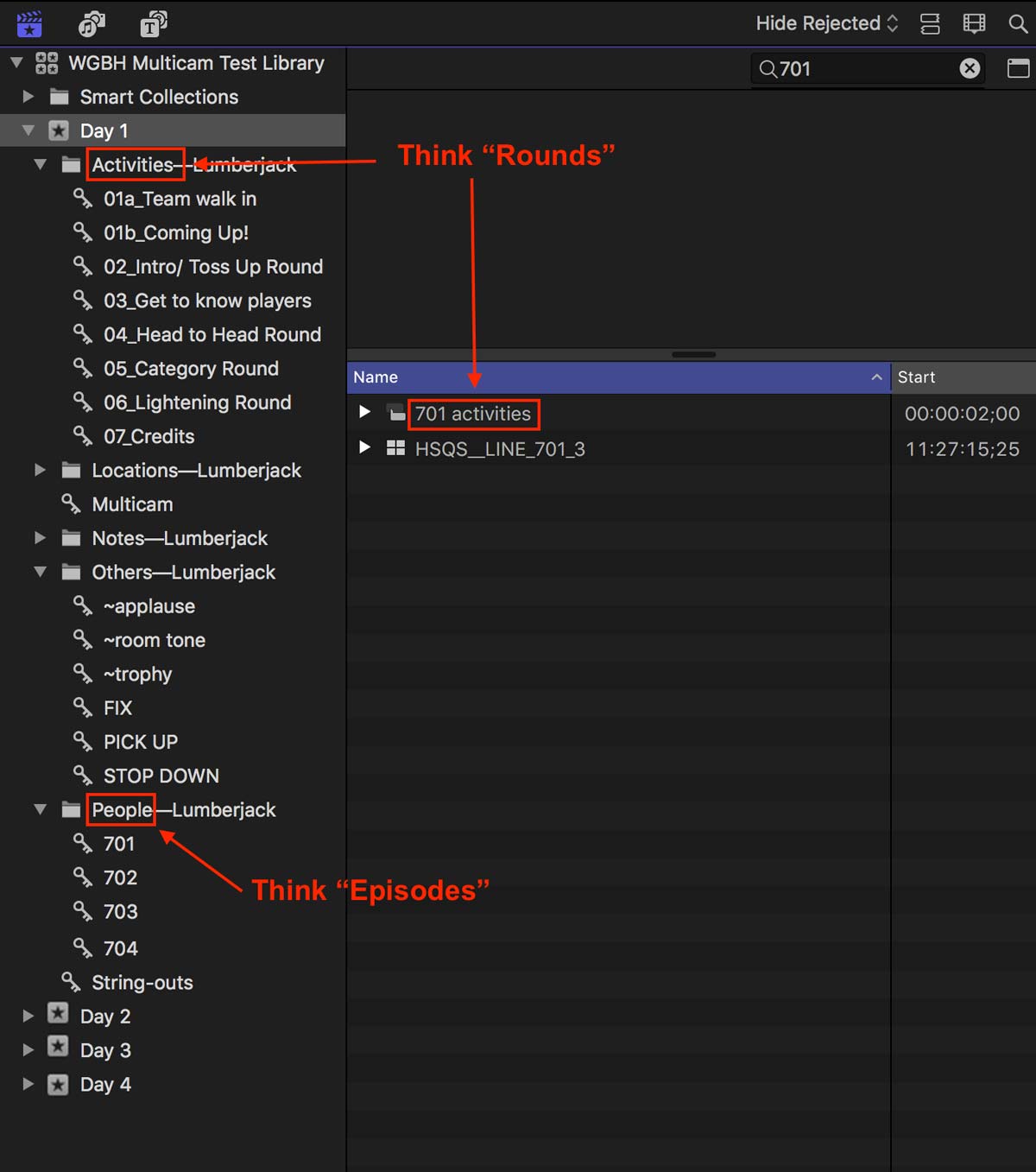Image resolution: width=1036 pixels, height=1172 pixels.
Task: Click the Locations—Lumberjack folder icon
Action: 72,470
